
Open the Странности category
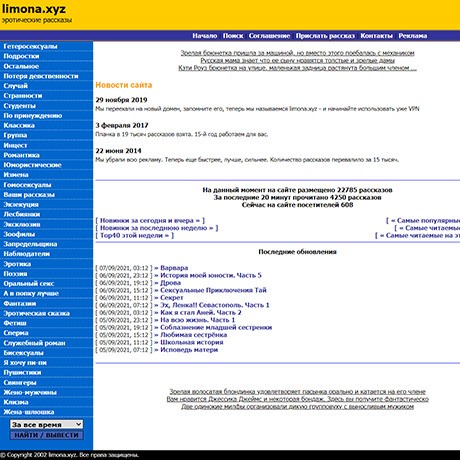click(23, 96)
